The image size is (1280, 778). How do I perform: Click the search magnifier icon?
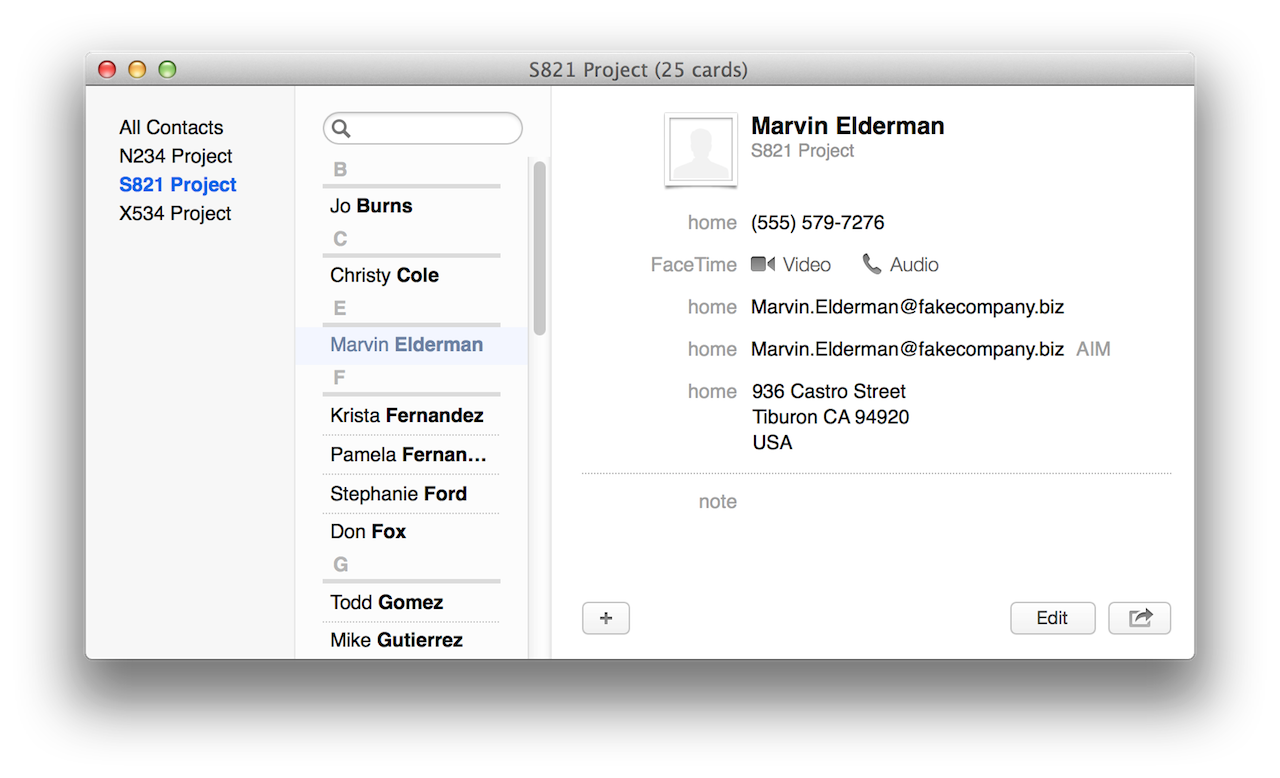341,128
